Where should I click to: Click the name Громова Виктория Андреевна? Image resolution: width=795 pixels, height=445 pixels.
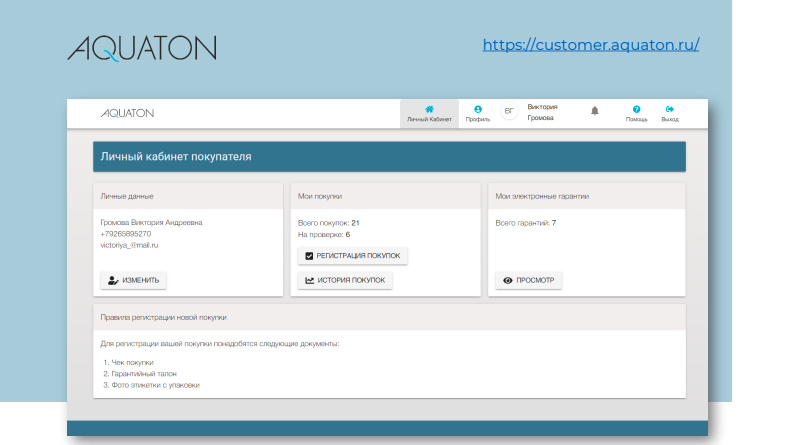click(151, 222)
